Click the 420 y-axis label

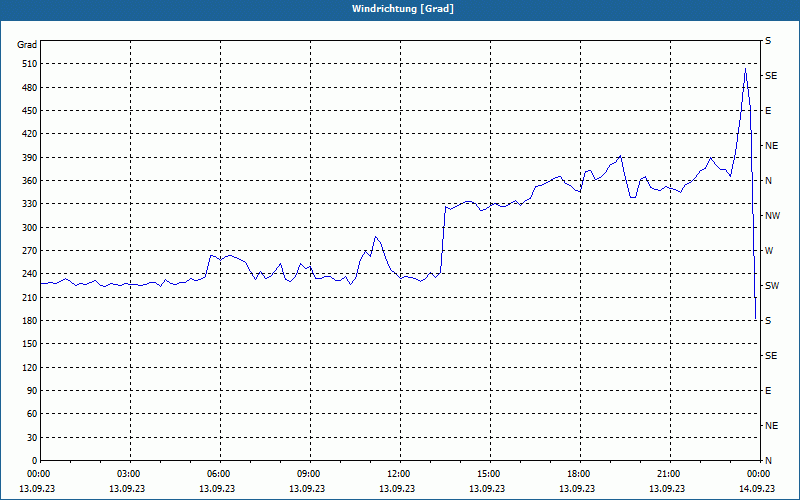(x=30, y=134)
